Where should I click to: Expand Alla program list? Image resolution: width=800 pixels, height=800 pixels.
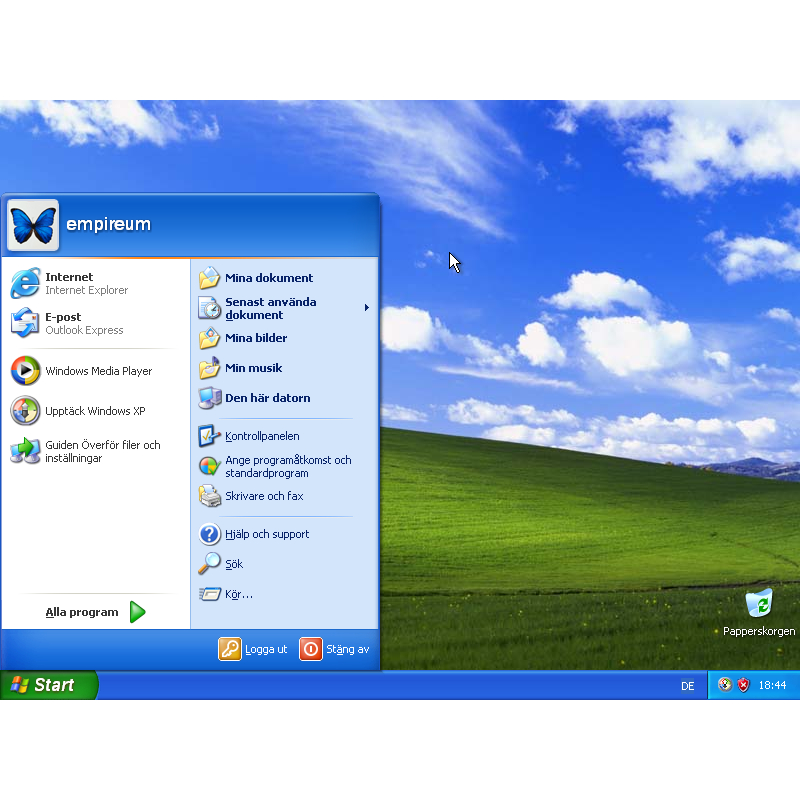(95, 612)
